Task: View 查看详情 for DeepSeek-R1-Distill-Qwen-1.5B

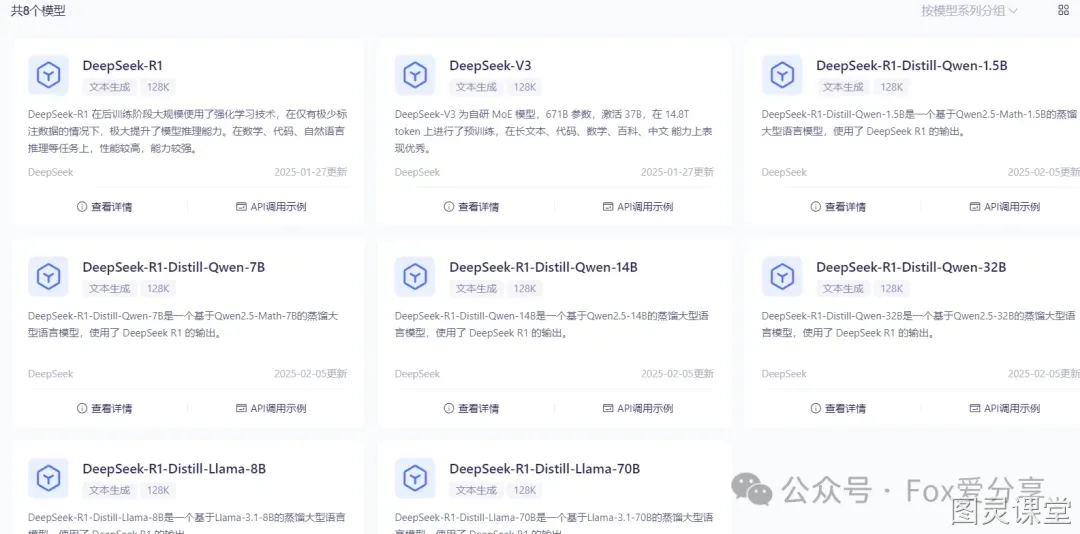Action: [838, 207]
